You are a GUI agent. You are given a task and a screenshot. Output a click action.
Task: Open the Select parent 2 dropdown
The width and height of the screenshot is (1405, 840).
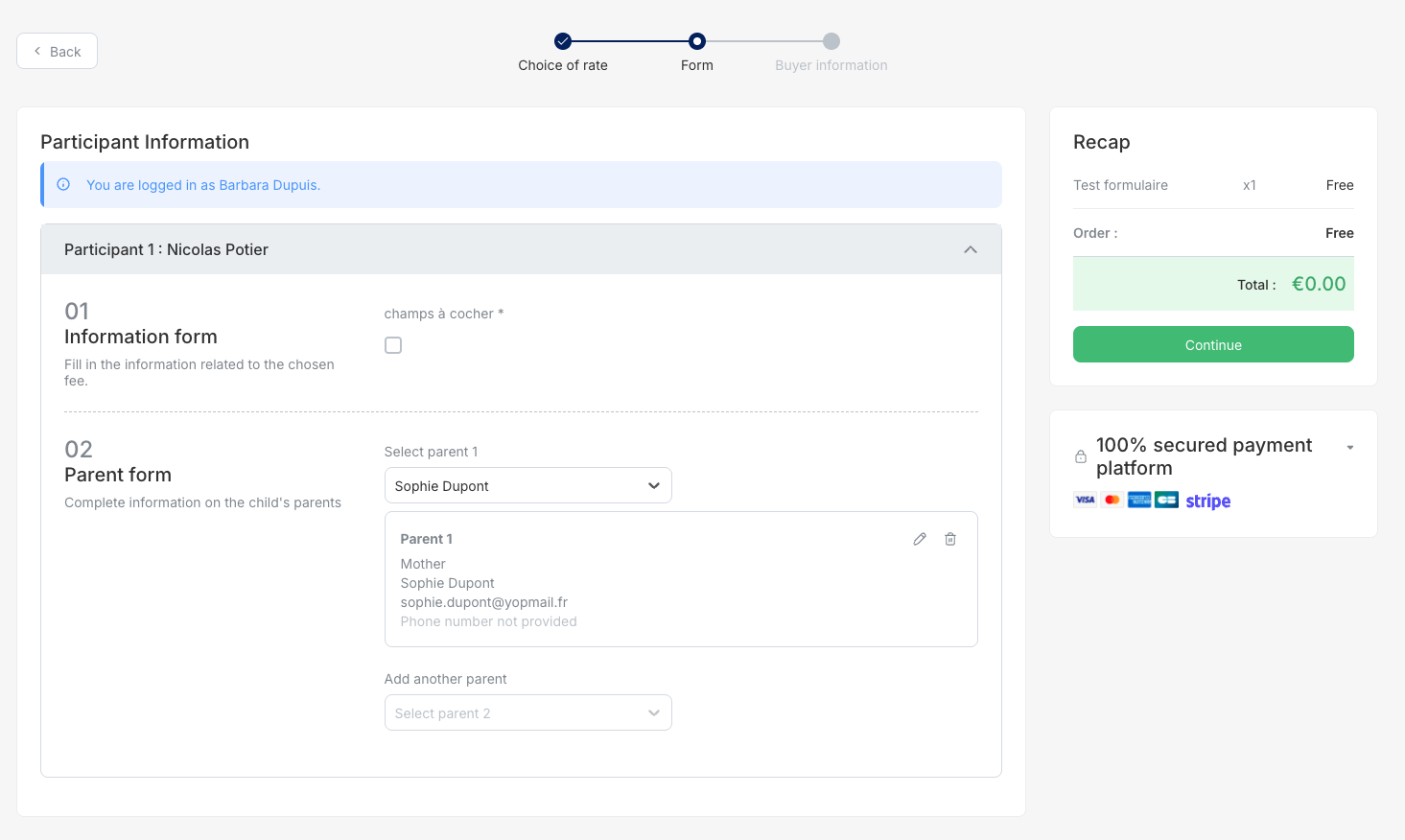[527, 712]
